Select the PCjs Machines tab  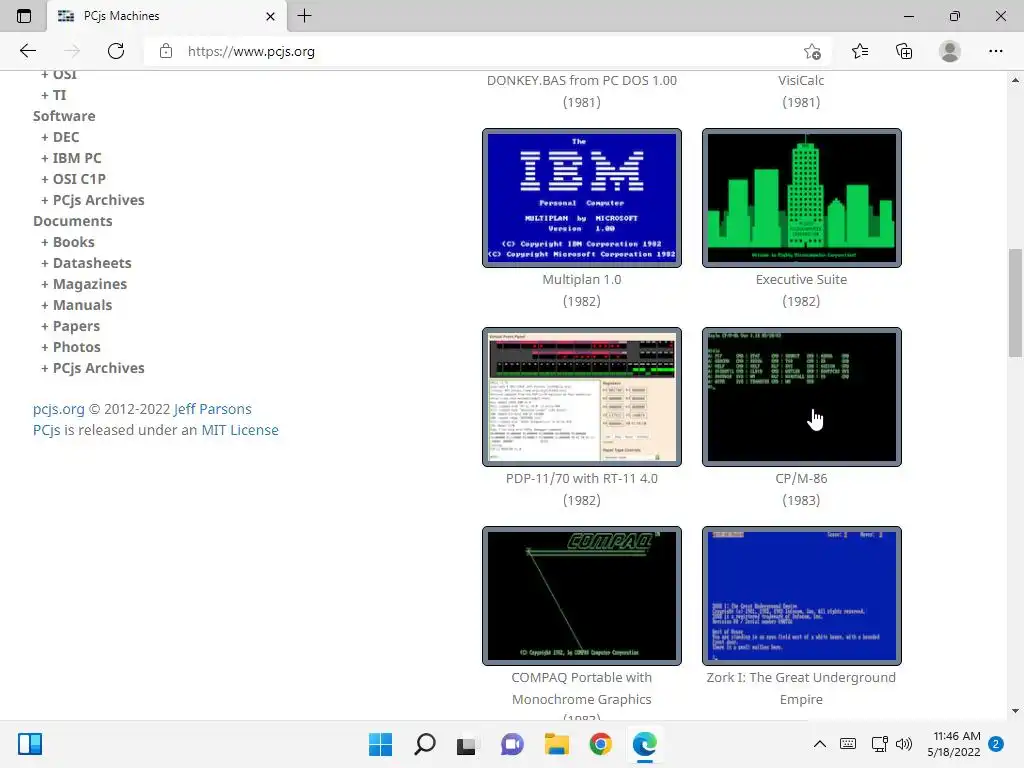(167, 16)
